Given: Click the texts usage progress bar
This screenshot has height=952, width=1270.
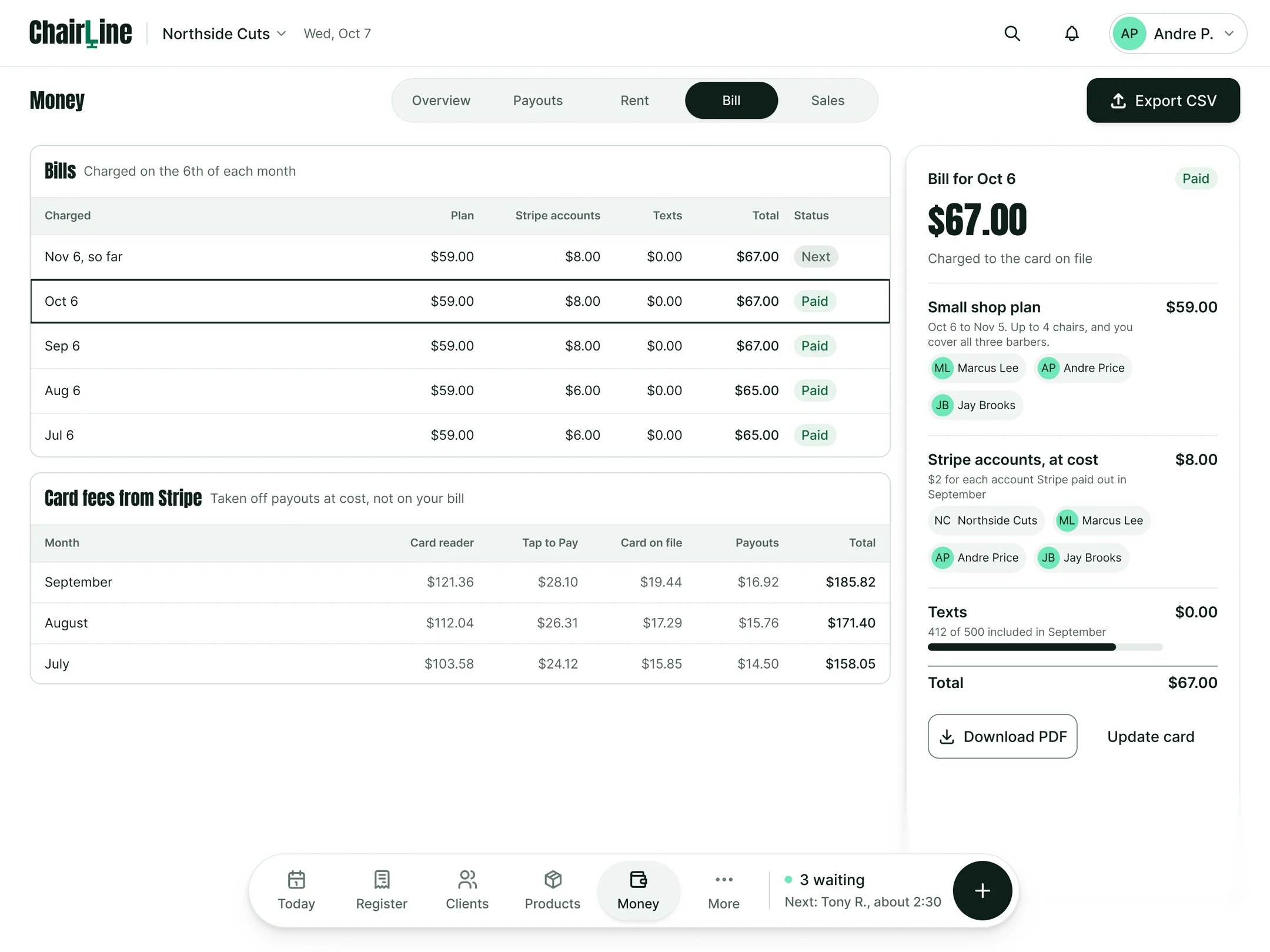Looking at the screenshot, I should (x=1045, y=647).
